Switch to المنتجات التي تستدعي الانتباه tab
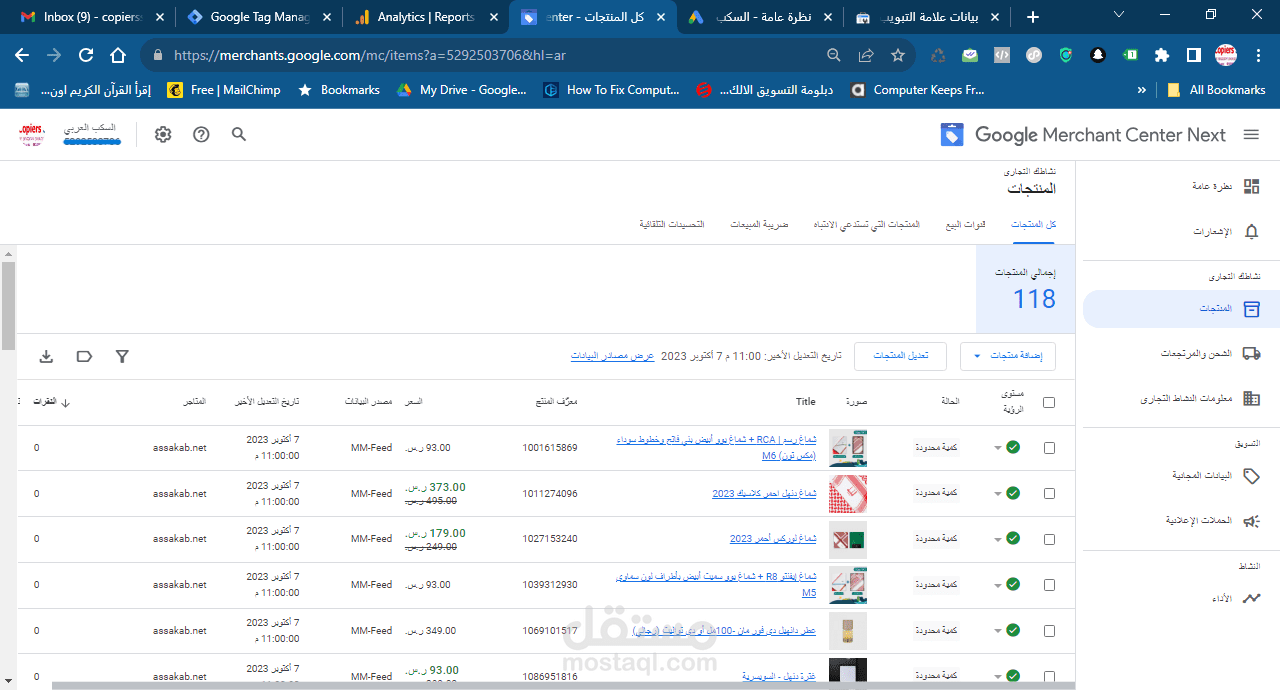The height and width of the screenshot is (690, 1280). pyautogui.click(x=866, y=225)
